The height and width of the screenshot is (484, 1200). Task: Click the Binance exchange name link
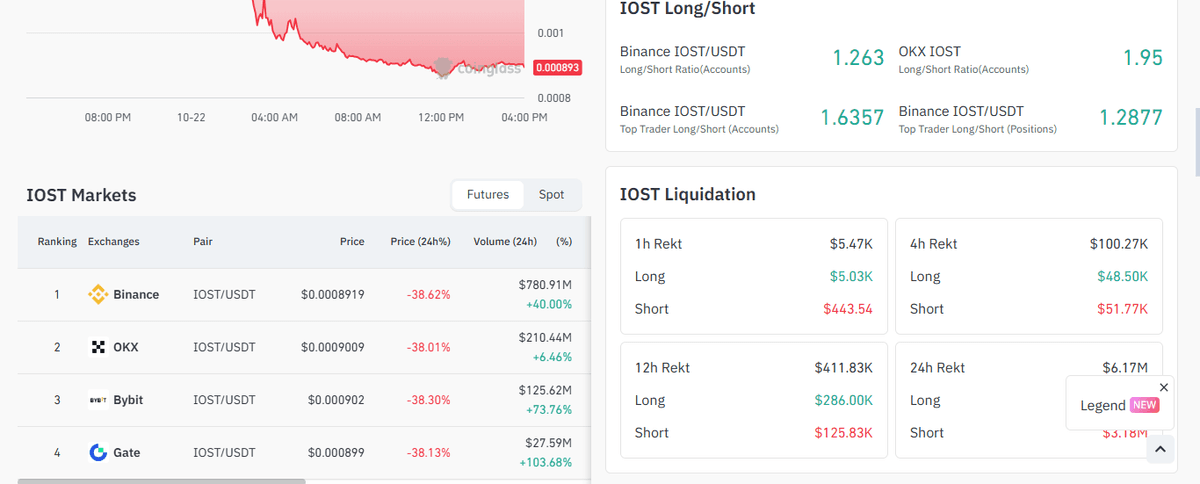[x=136, y=294]
